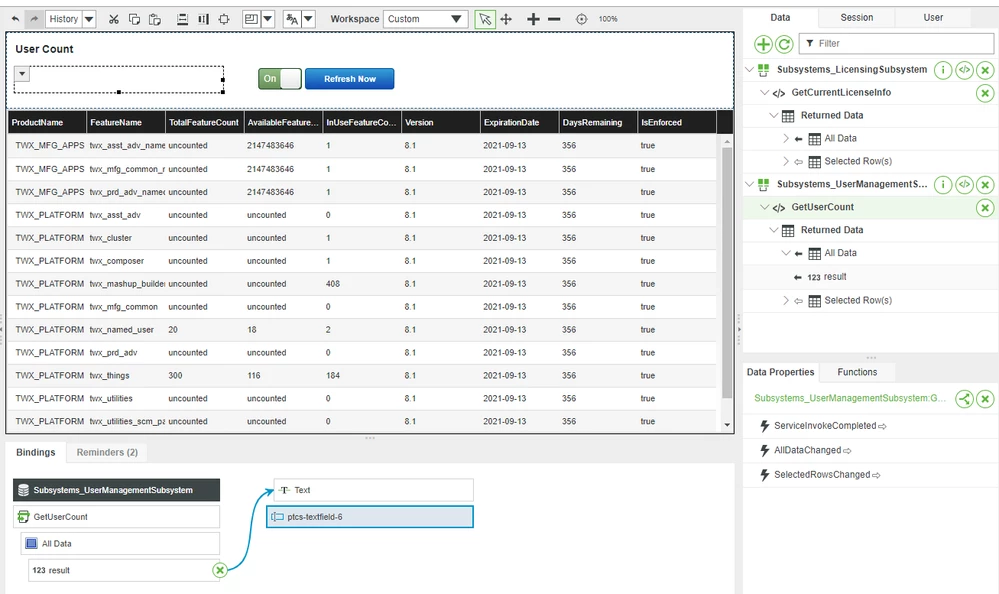Open the Reminders (2) tab
This screenshot has width=999, height=594.
point(107,453)
